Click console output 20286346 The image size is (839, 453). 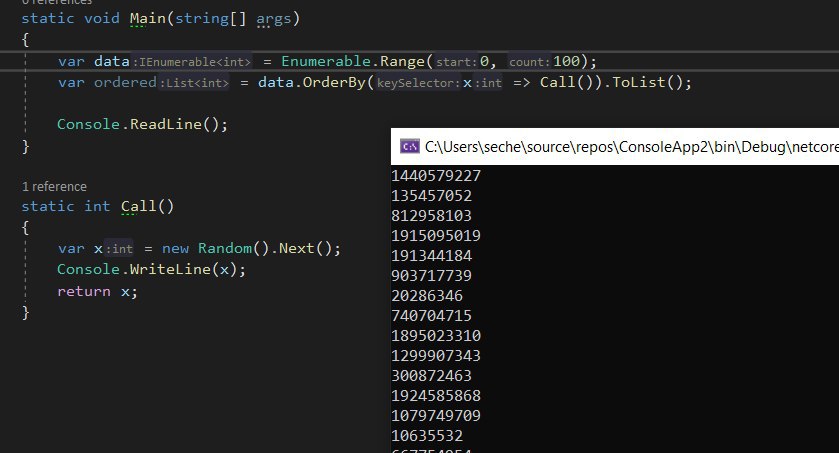pos(427,296)
